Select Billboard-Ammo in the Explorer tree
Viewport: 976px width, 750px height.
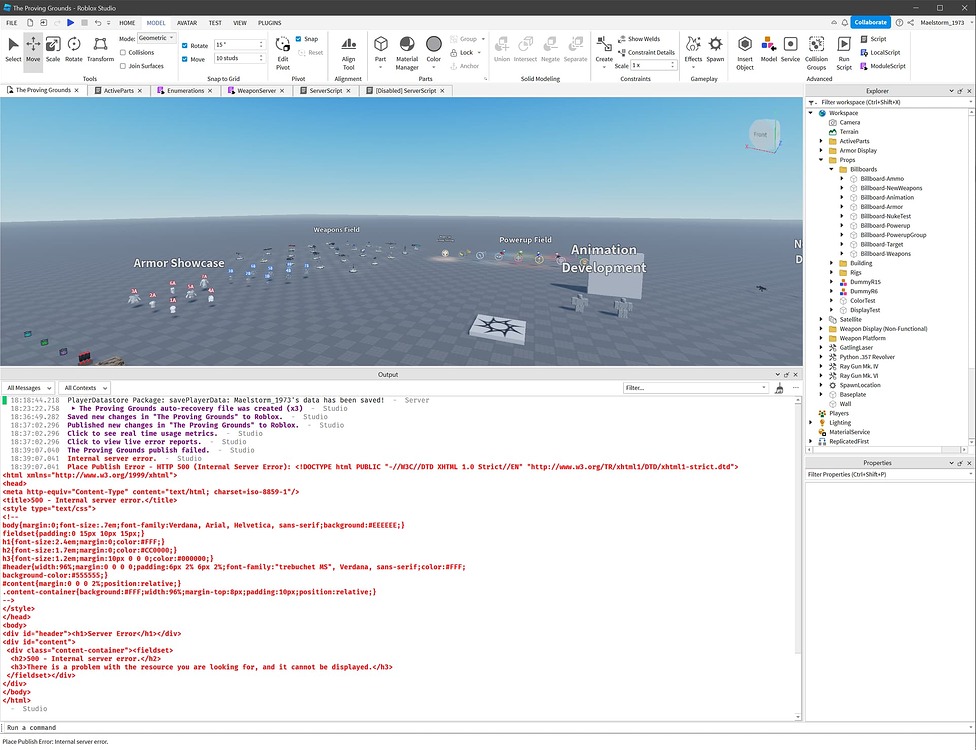(x=882, y=179)
